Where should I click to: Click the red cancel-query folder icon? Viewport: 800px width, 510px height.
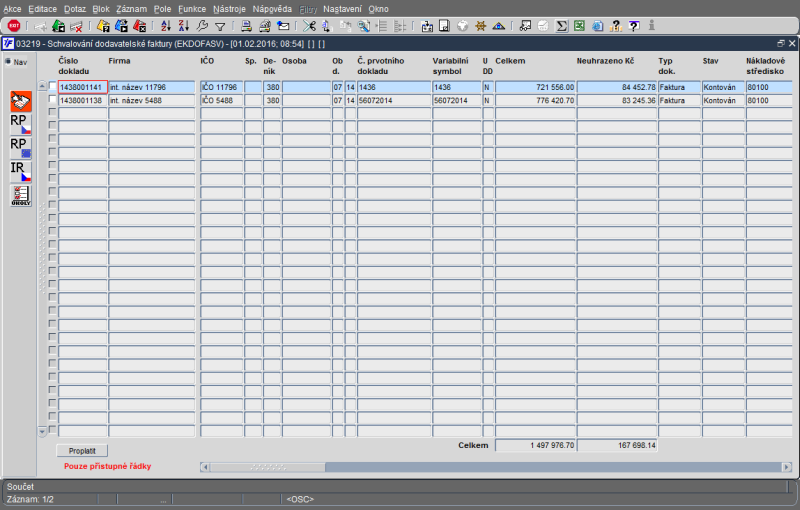(x=139, y=26)
